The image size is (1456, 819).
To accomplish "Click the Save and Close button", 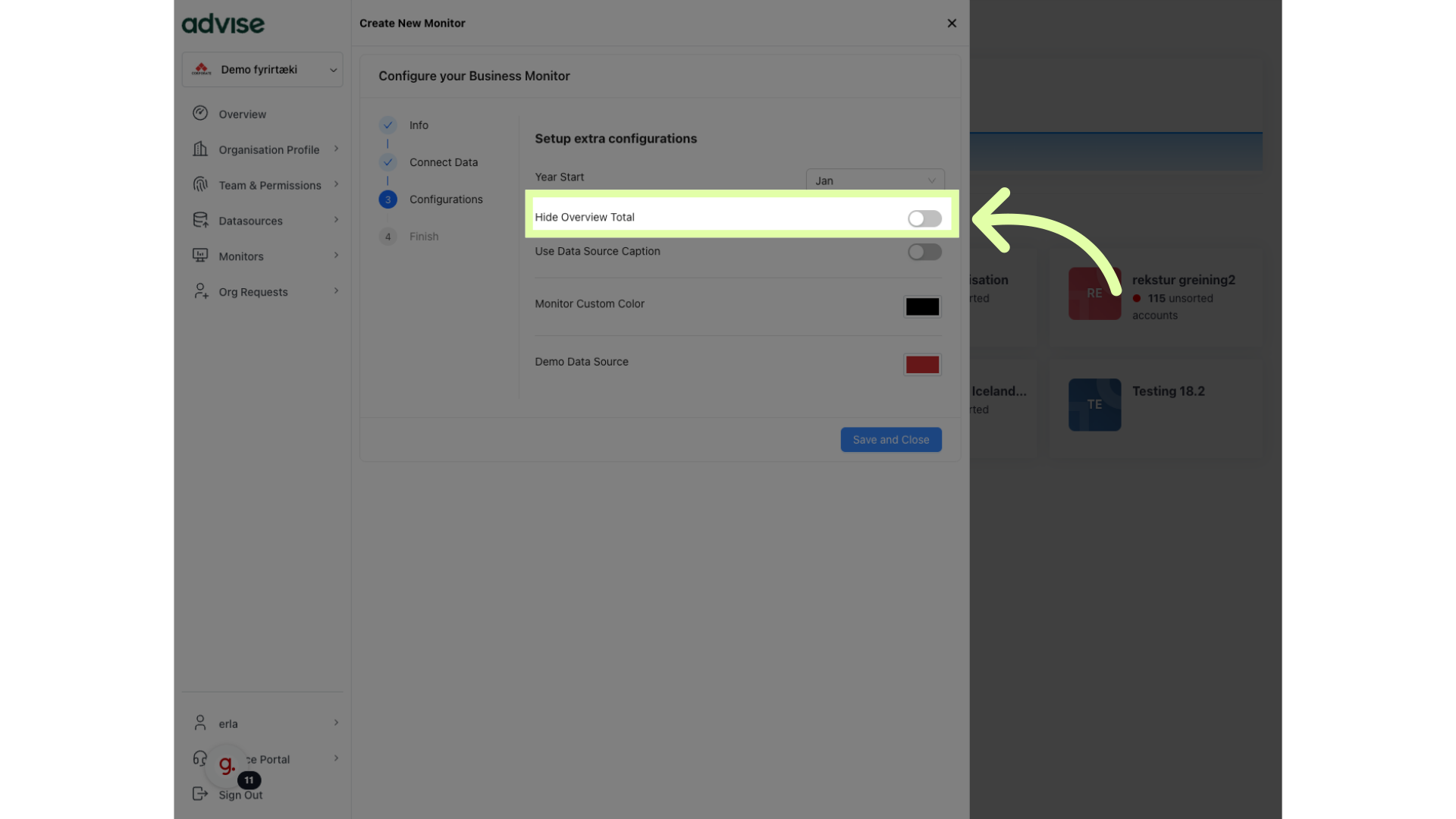I will coord(890,439).
